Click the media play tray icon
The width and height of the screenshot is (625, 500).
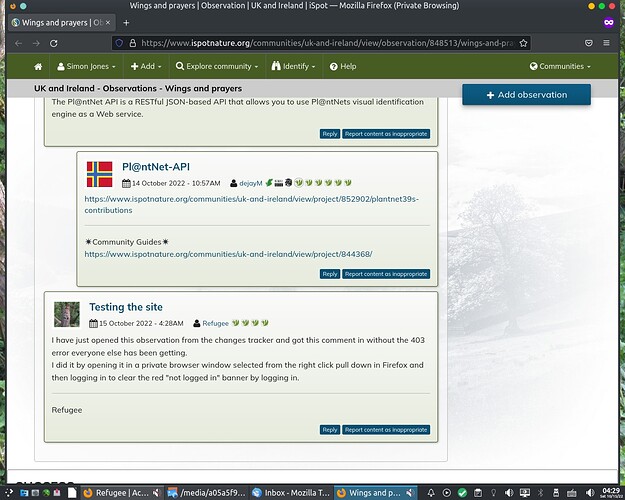446,493
